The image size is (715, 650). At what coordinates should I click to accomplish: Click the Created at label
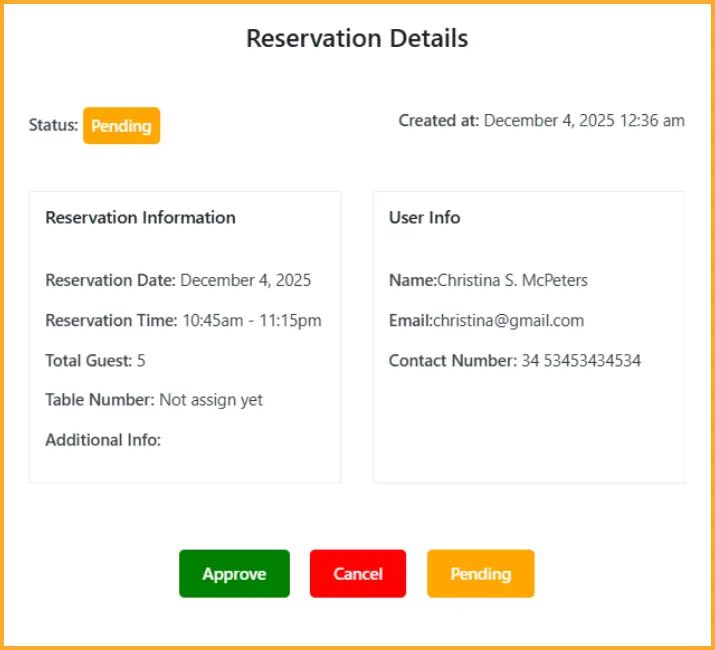(x=438, y=121)
